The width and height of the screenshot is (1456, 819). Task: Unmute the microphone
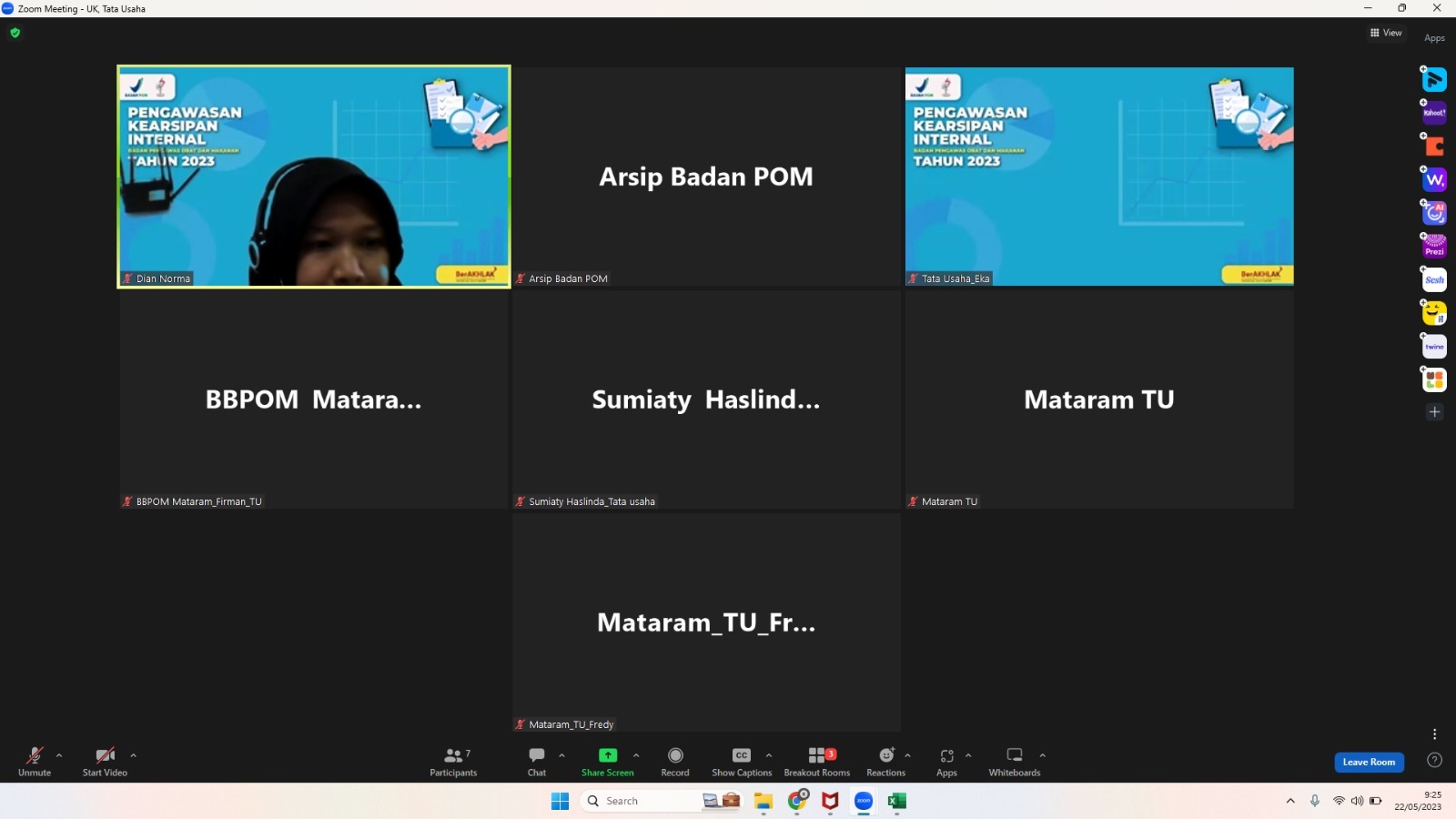35,762
